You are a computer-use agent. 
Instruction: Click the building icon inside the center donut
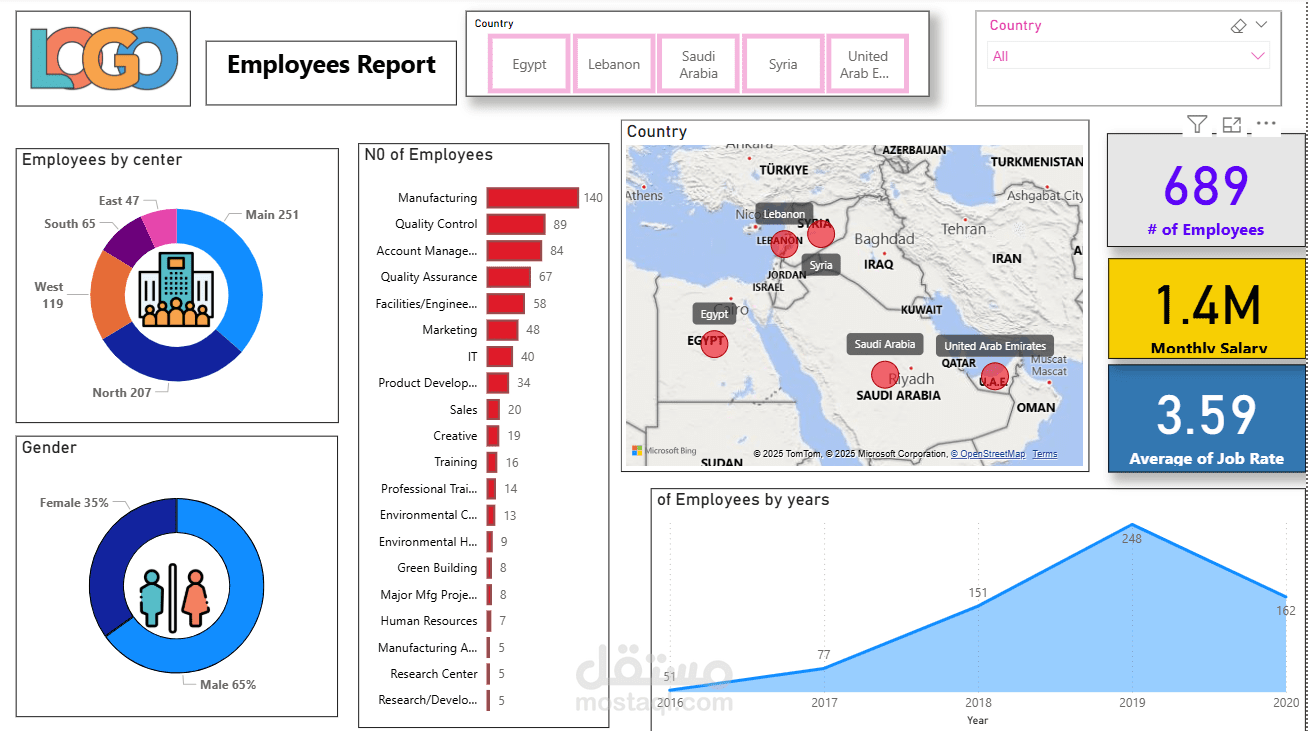[177, 290]
